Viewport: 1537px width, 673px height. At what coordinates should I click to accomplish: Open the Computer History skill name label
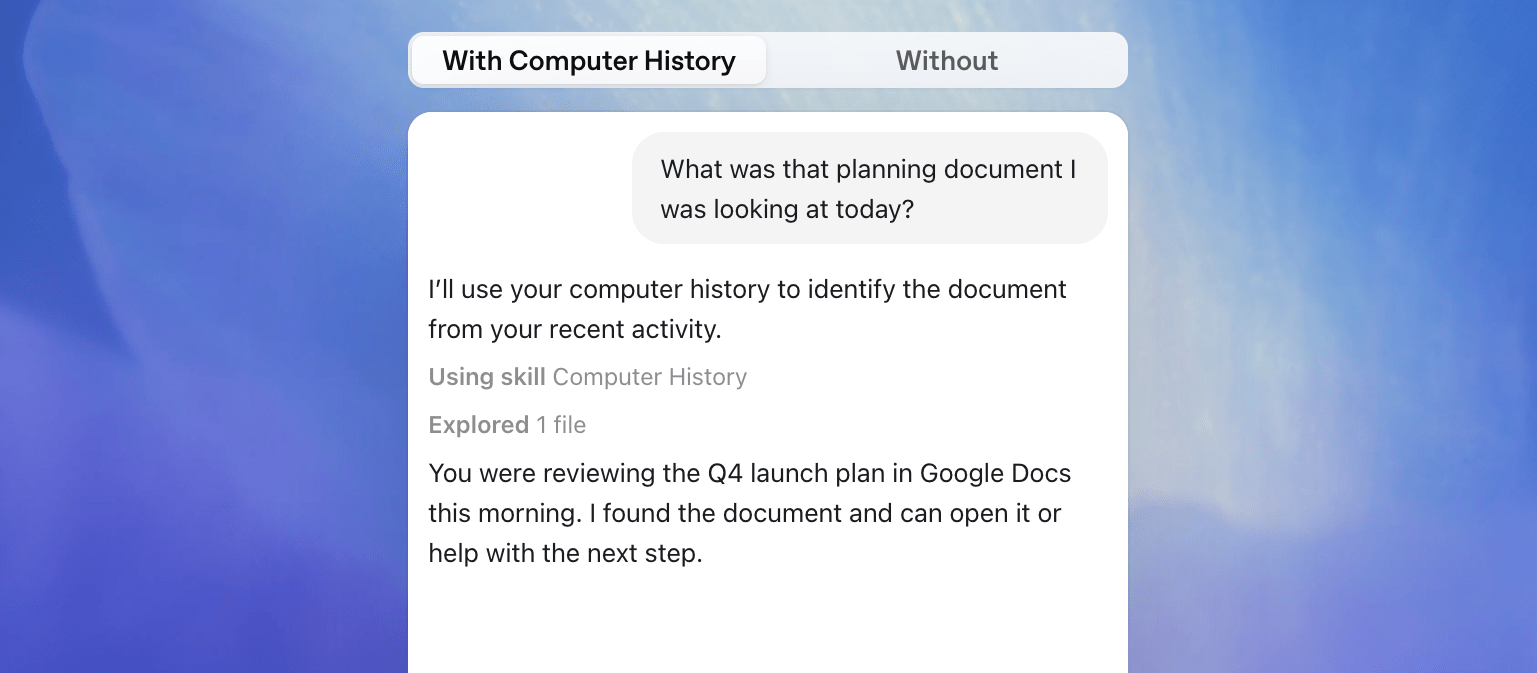tap(650, 377)
